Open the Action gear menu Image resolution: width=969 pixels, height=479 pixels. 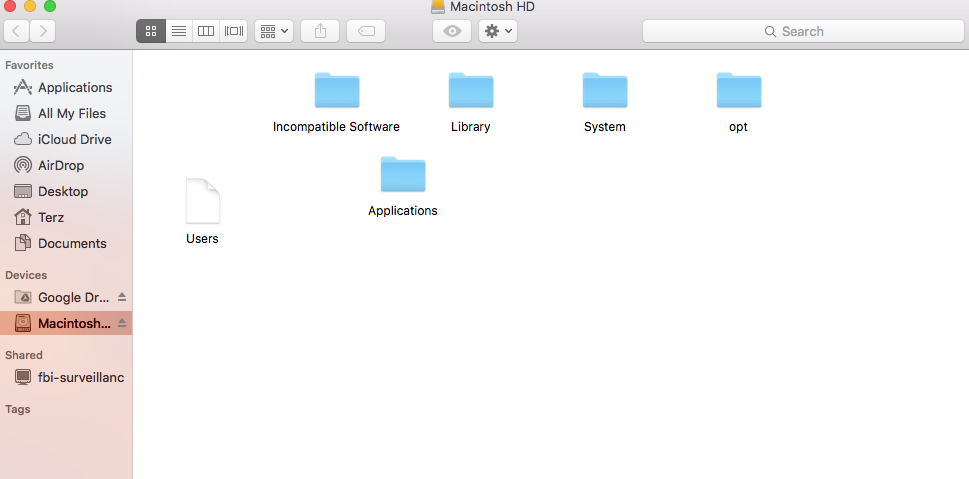[x=498, y=31]
